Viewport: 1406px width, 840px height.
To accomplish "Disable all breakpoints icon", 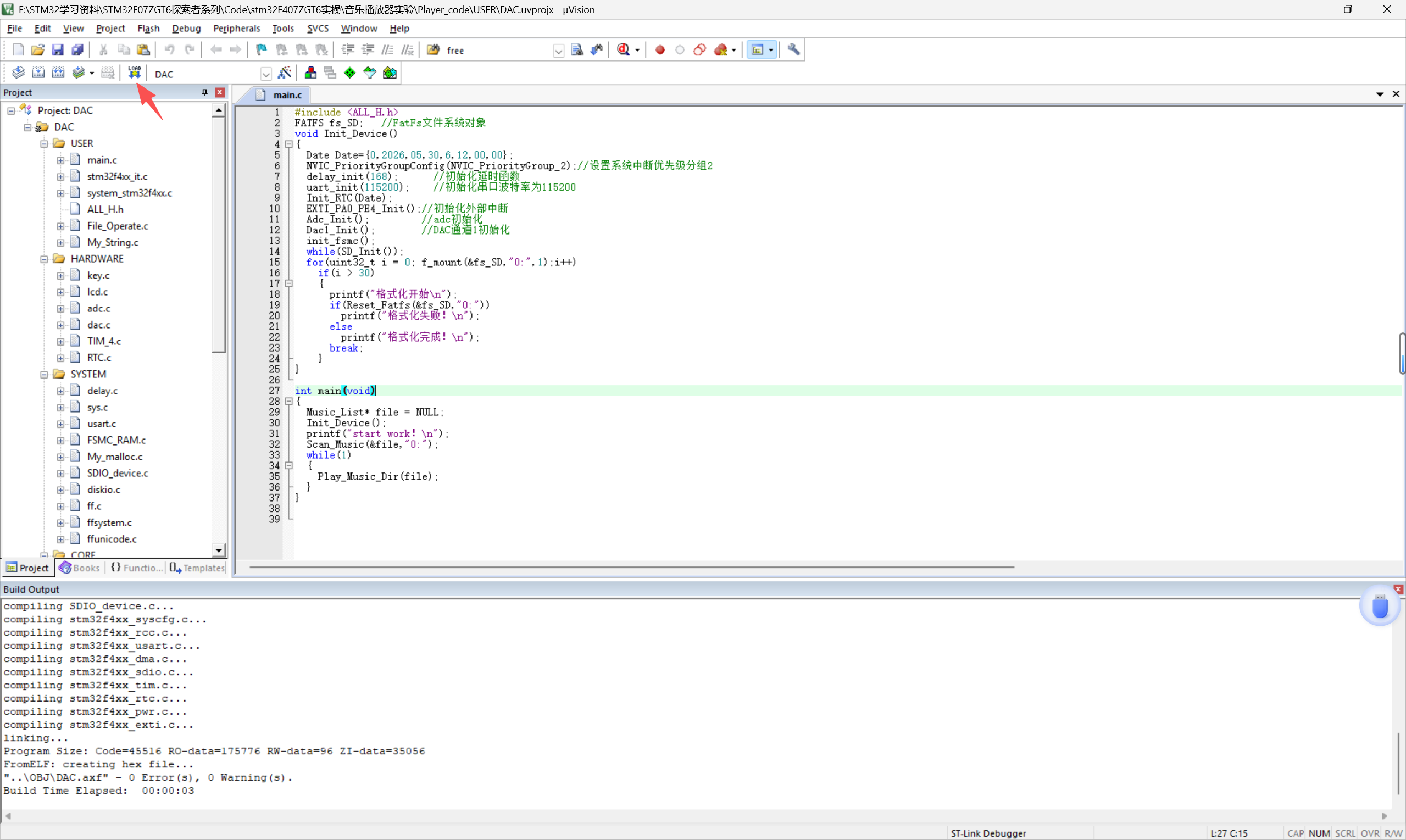I will coord(699,50).
